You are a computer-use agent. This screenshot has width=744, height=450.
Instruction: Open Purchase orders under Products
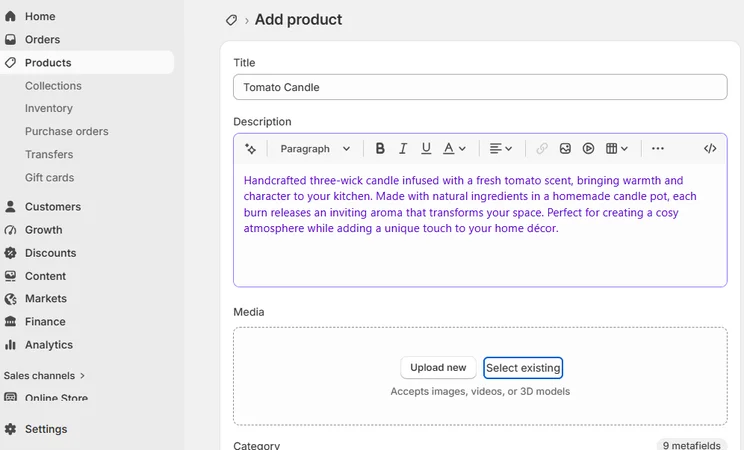pyautogui.click(x=66, y=131)
